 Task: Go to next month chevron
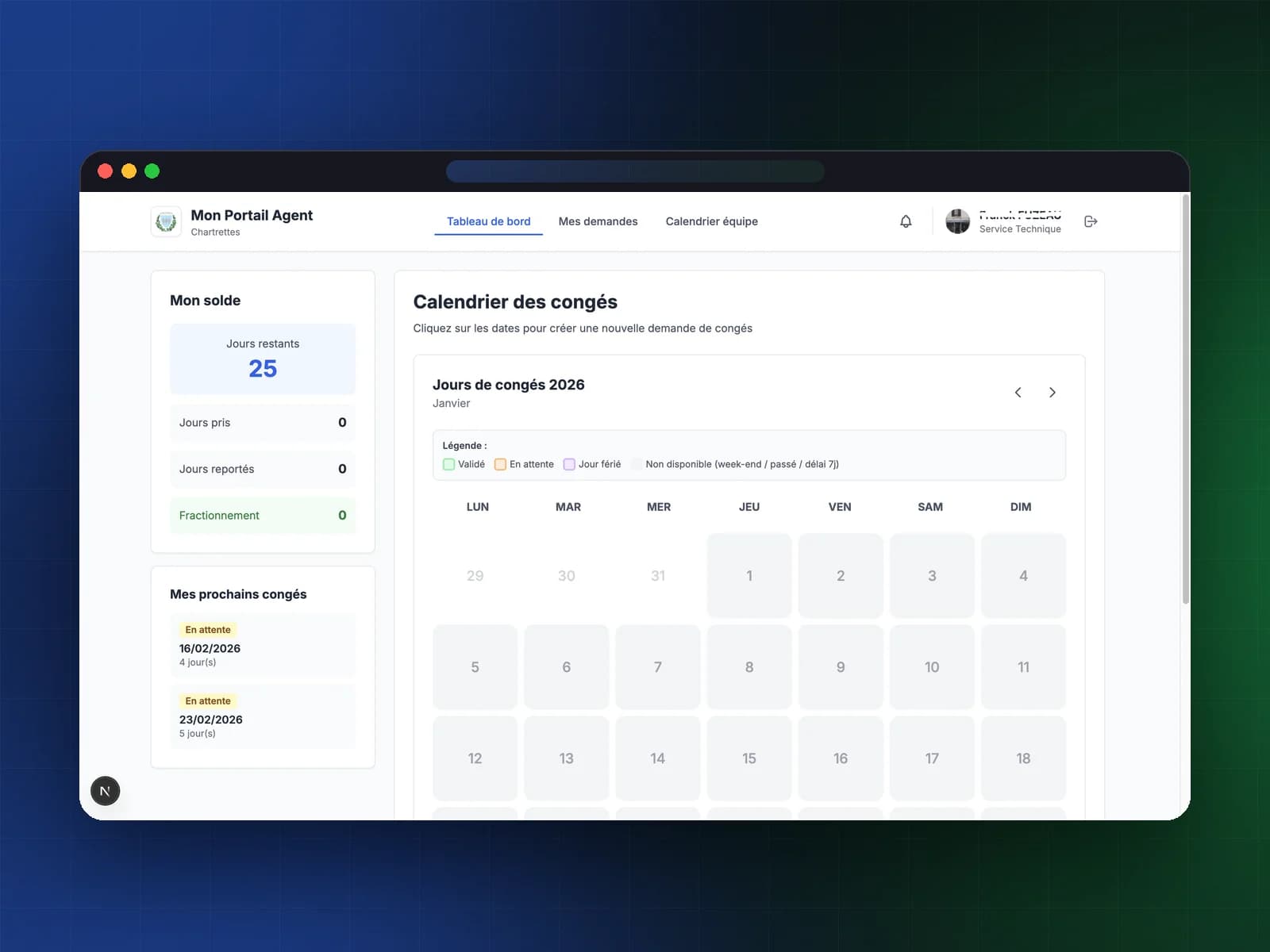(x=1053, y=393)
